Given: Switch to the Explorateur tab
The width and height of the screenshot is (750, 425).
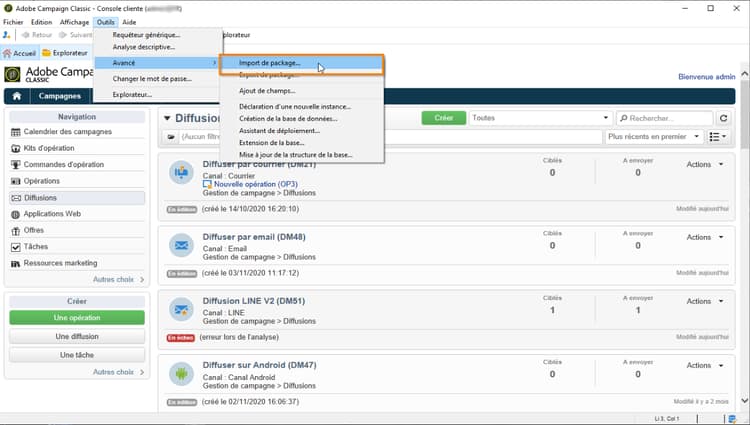Looking at the screenshot, I should tap(65, 53).
